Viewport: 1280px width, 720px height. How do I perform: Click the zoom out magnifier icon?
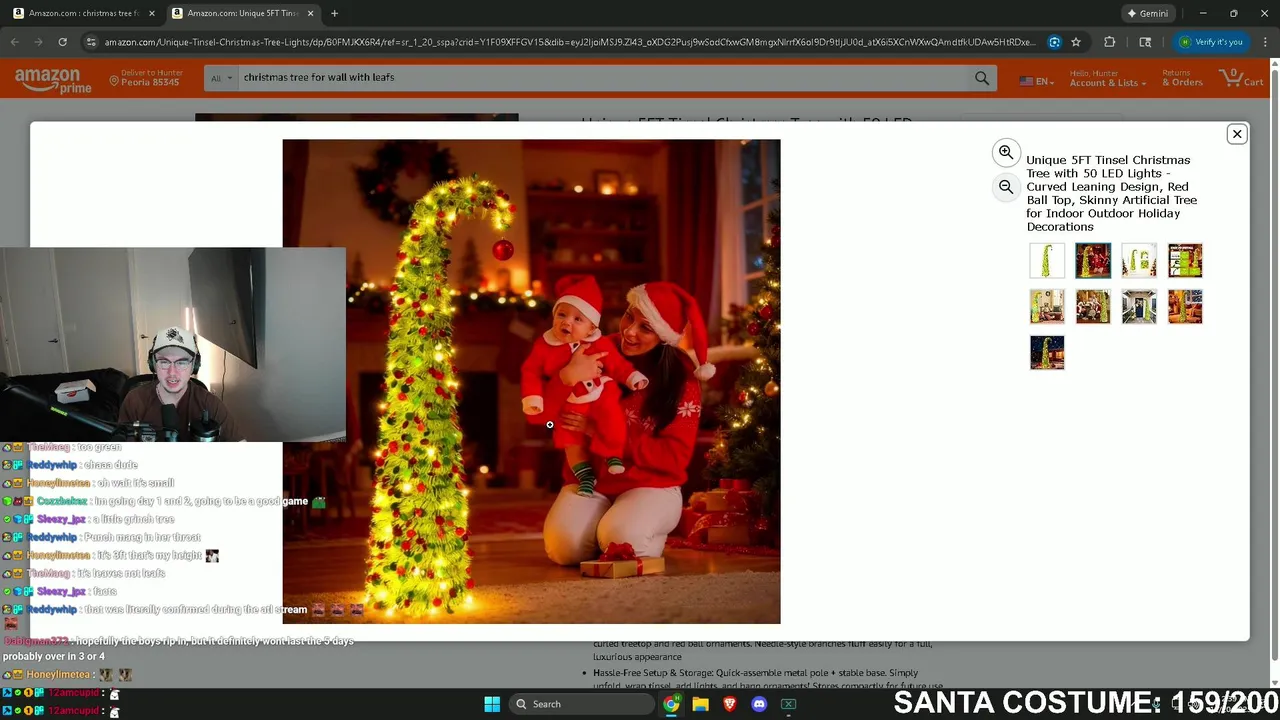tap(1006, 187)
